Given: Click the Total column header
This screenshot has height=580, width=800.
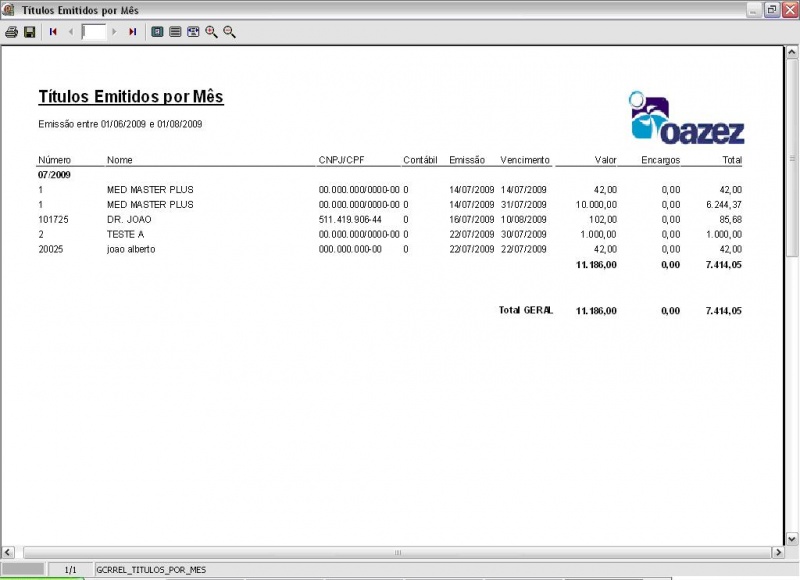Looking at the screenshot, I should 732,160.
